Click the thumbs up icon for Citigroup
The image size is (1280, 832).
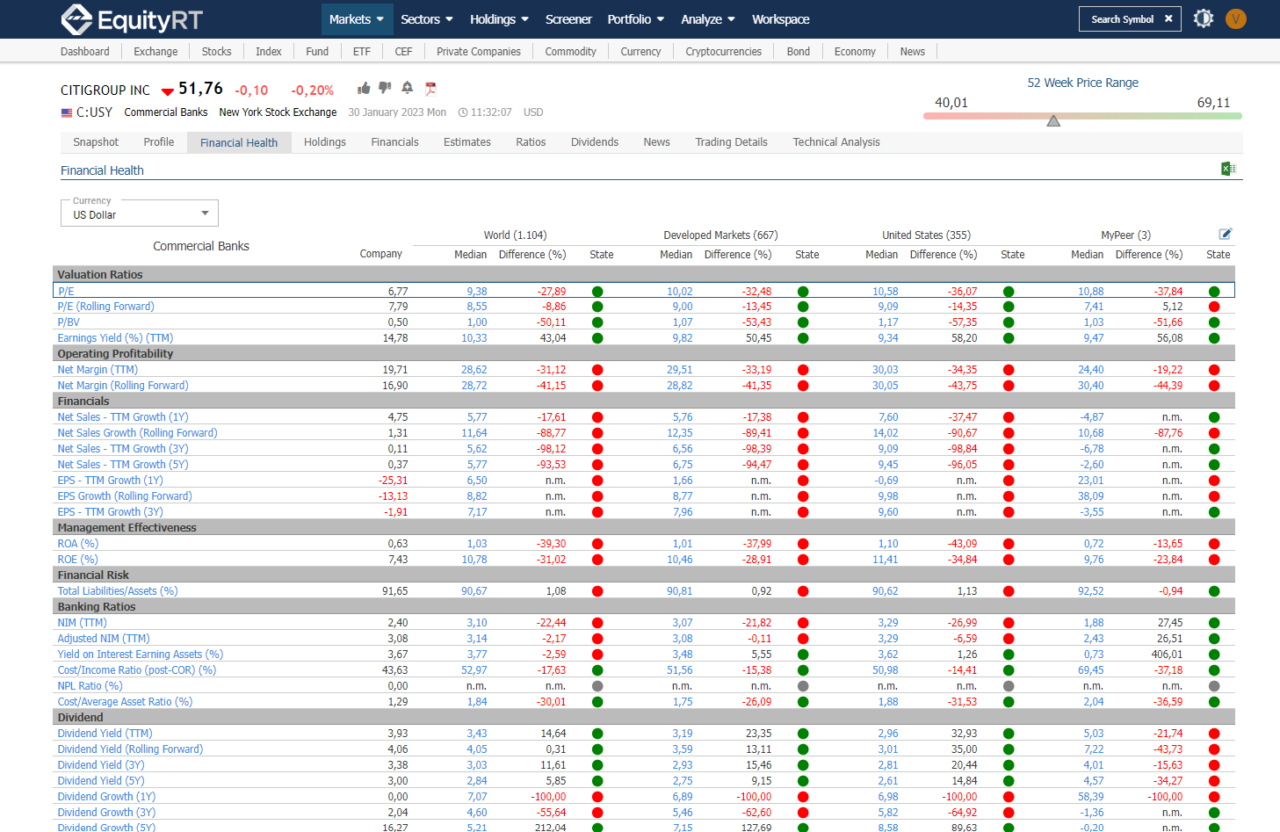[x=364, y=88]
